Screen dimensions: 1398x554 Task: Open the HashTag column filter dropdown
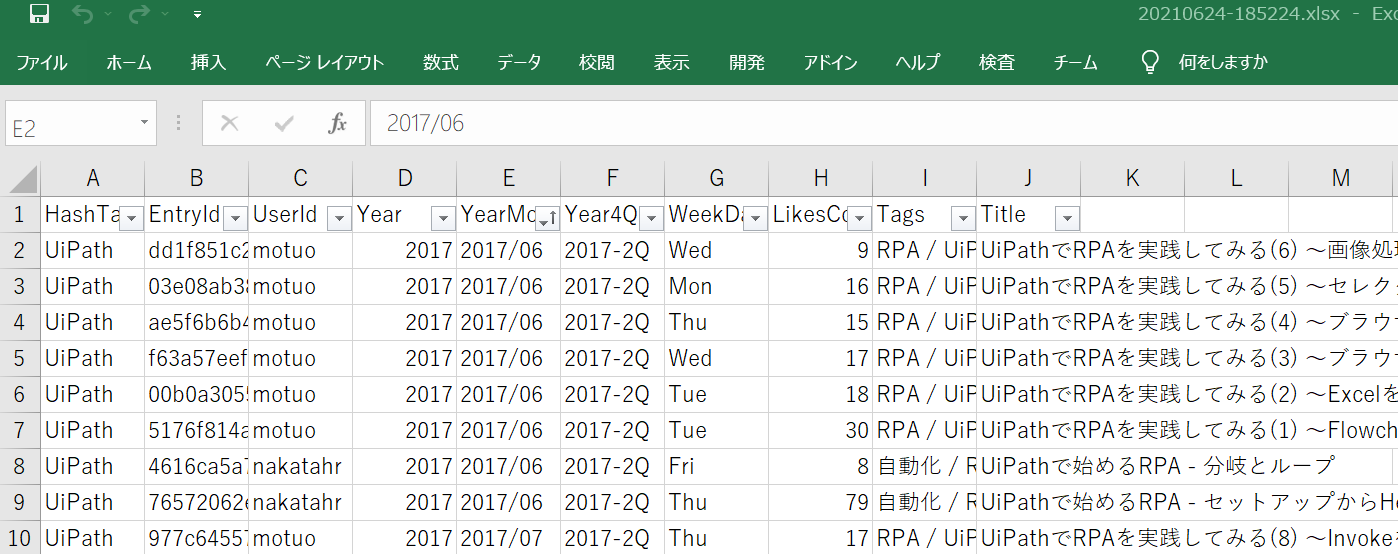tap(131, 219)
